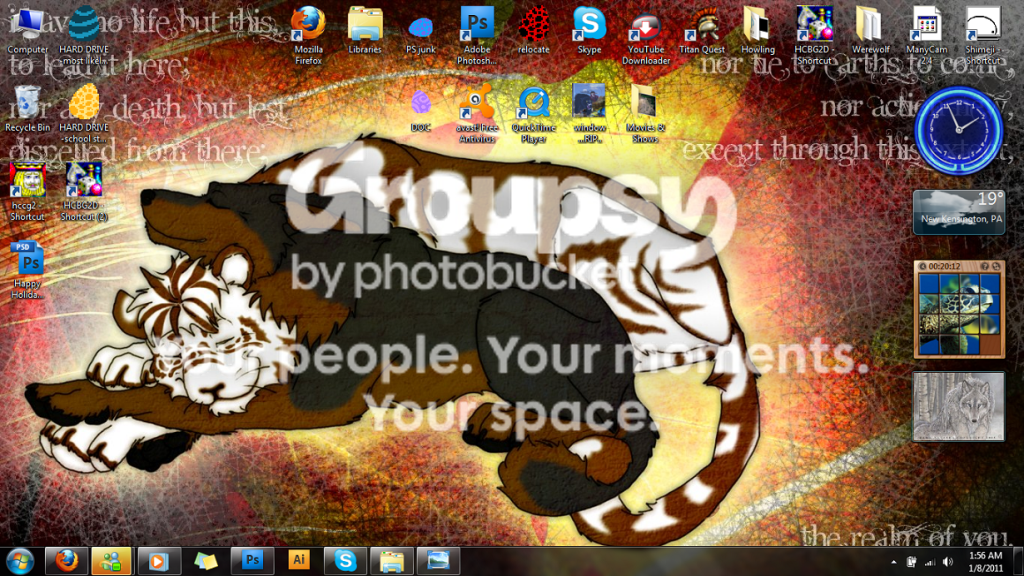
Task: Select the avast! Free Antivirus shortcut
Action: (477, 114)
